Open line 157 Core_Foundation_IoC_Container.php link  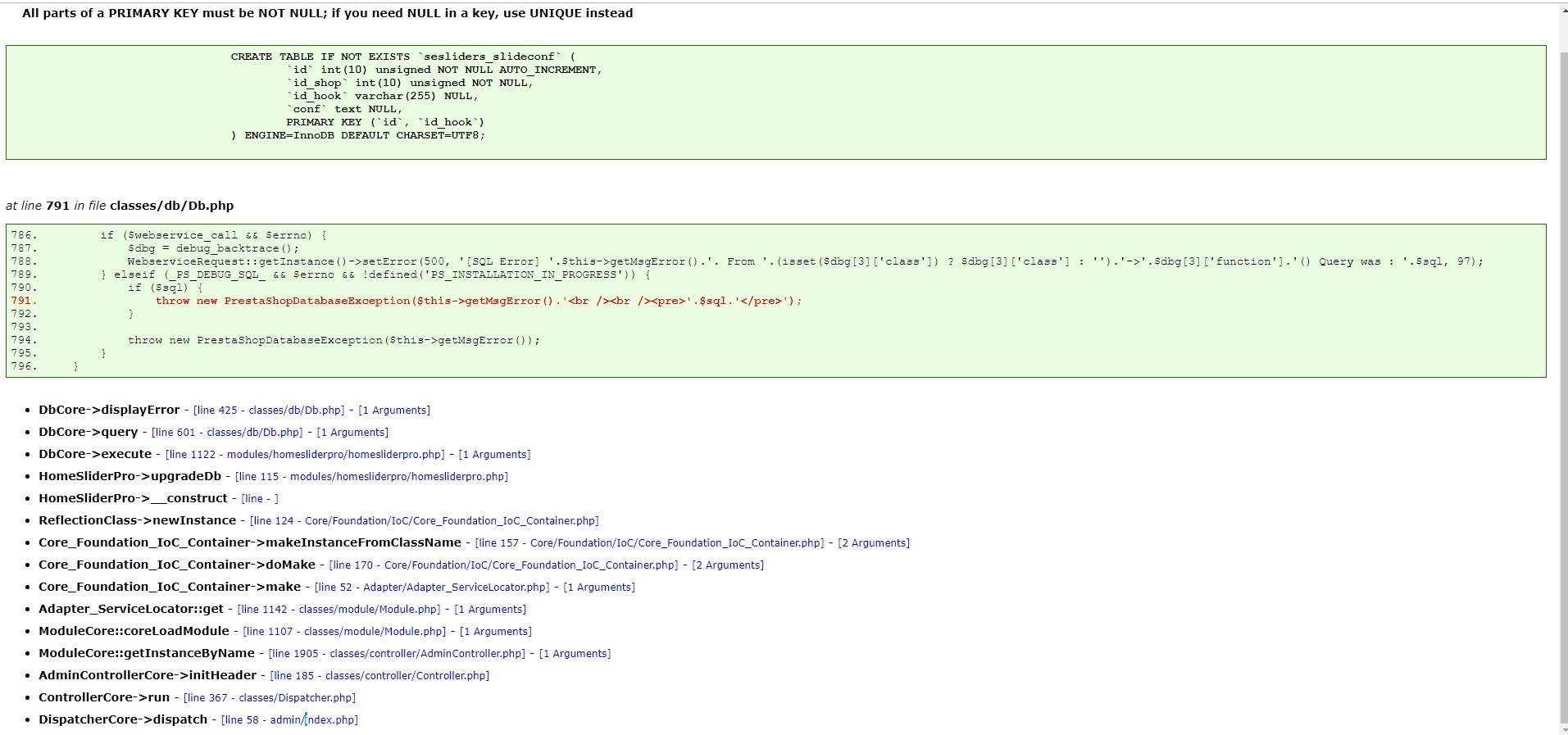coord(649,542)
